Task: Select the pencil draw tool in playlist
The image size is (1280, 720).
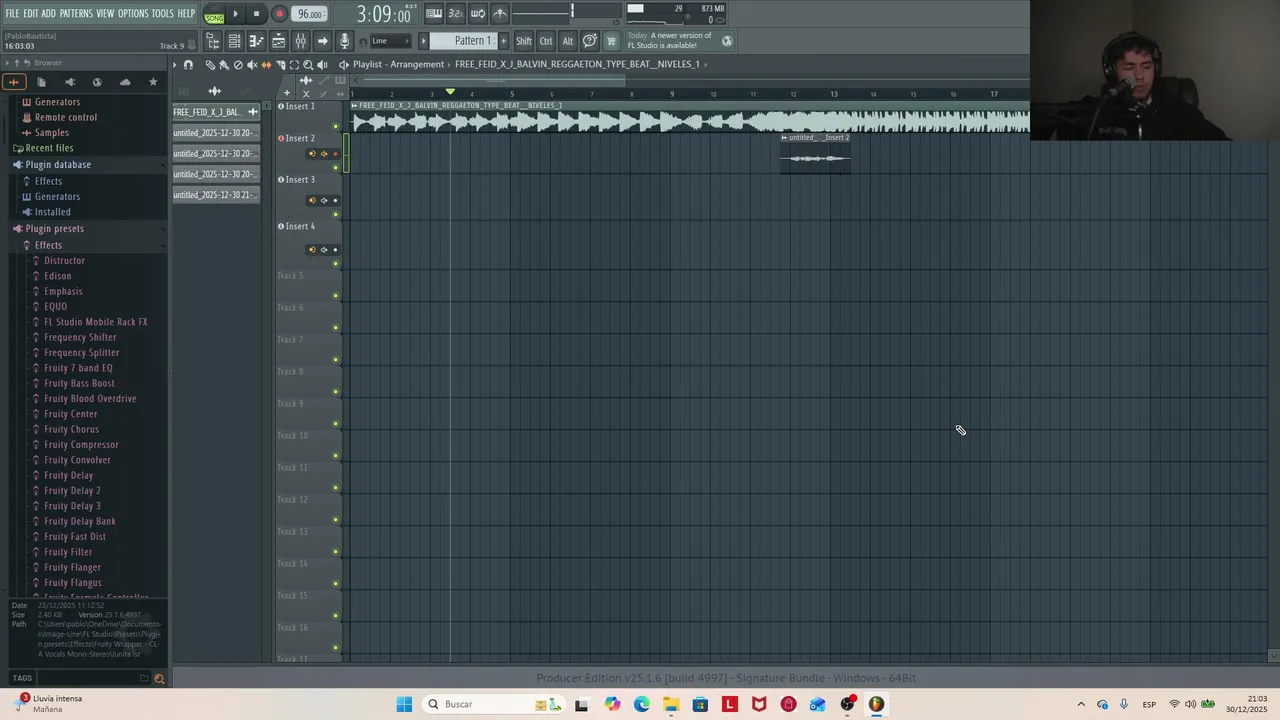Action: (x=210, y=65)
